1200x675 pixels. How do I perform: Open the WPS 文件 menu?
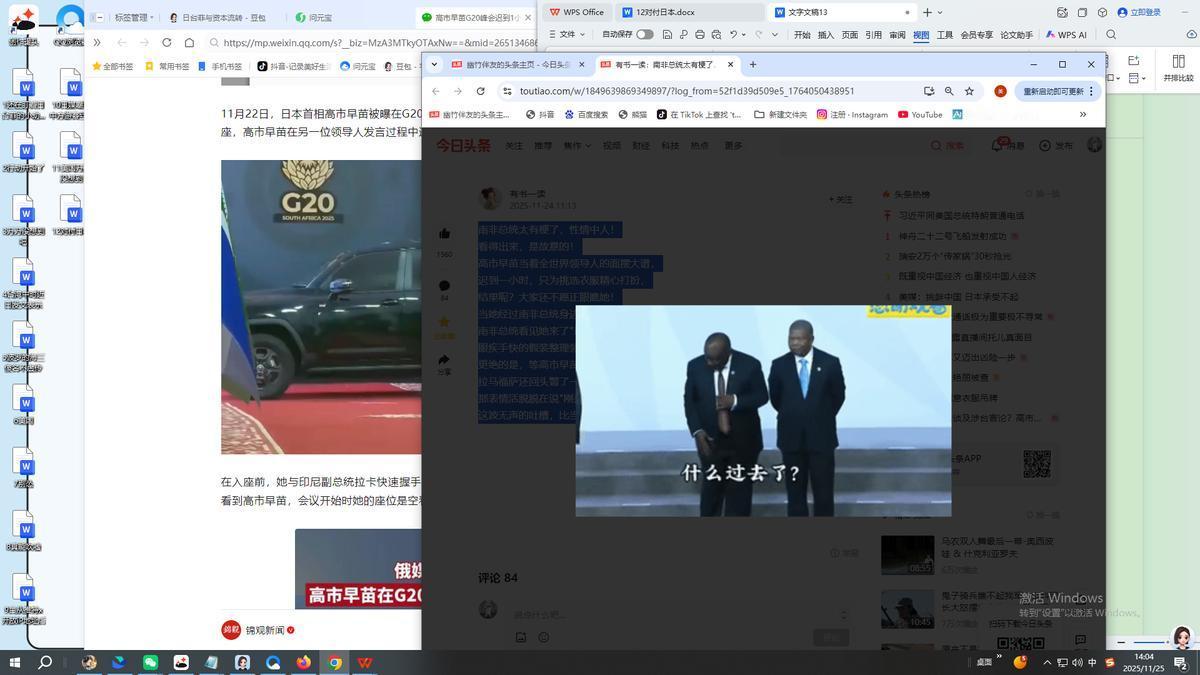(566, 34)
